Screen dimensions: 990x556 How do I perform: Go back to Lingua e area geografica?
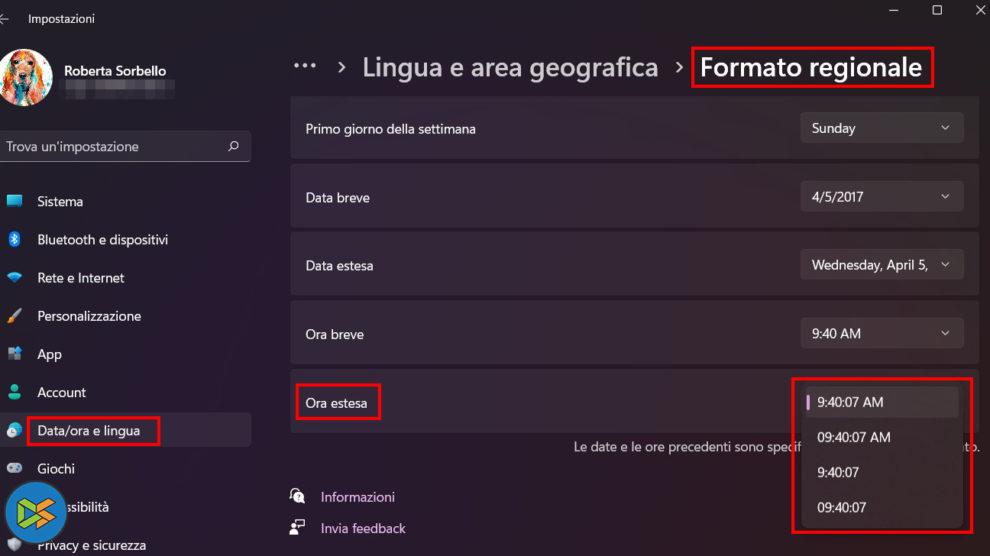[x=510, y=68]
